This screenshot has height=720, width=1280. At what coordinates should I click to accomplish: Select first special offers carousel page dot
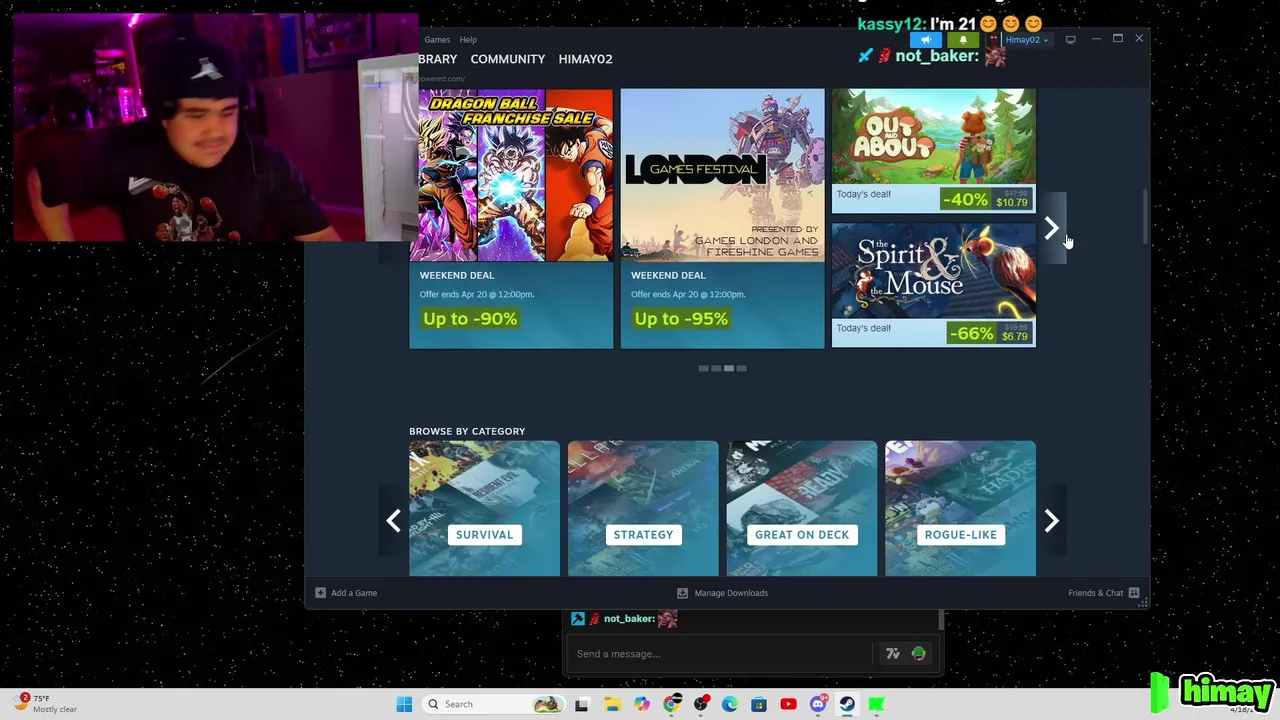tap(703, 369)
